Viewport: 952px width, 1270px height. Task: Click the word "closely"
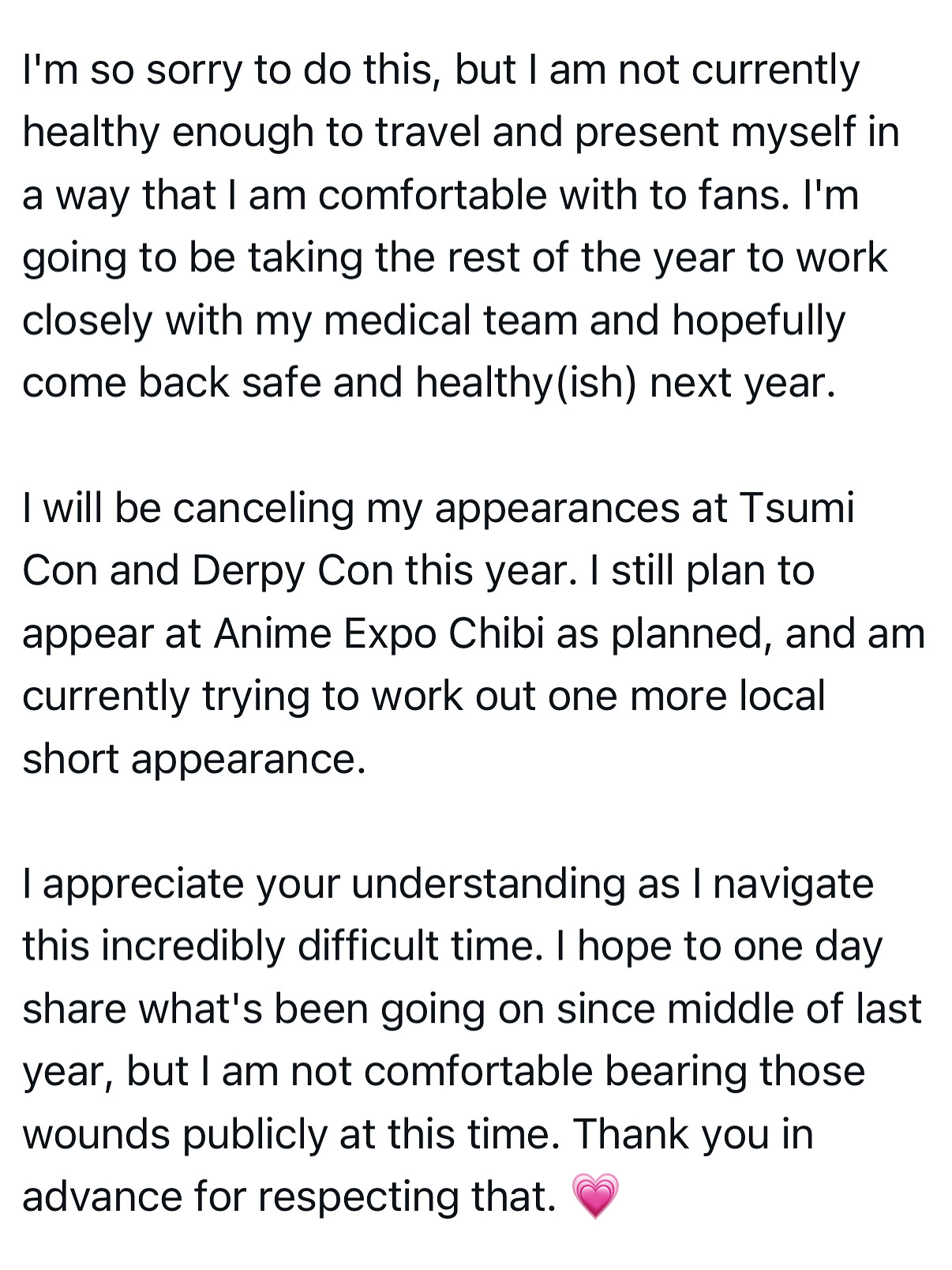point(87,321)
